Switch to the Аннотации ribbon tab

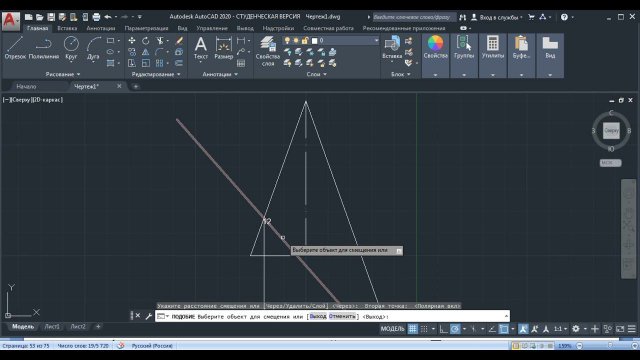click(100, 28)
